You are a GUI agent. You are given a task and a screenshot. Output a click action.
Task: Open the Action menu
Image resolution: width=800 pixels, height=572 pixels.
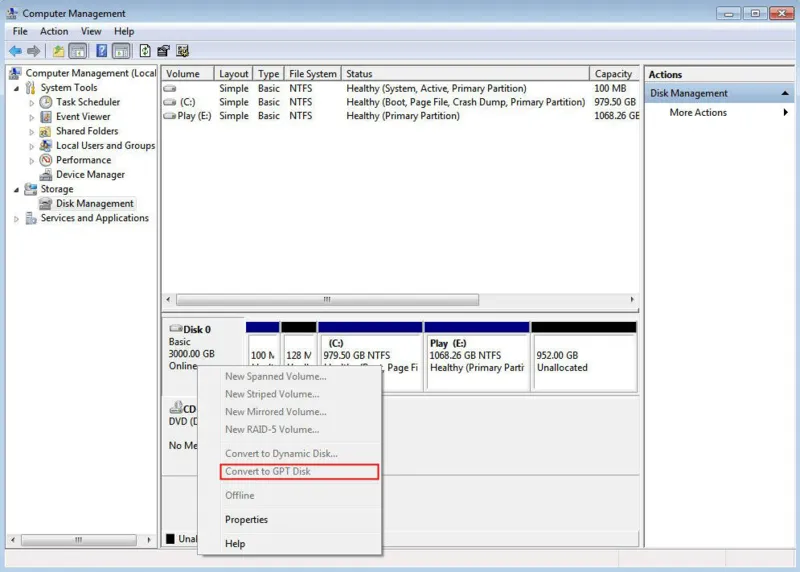[54, 31]
